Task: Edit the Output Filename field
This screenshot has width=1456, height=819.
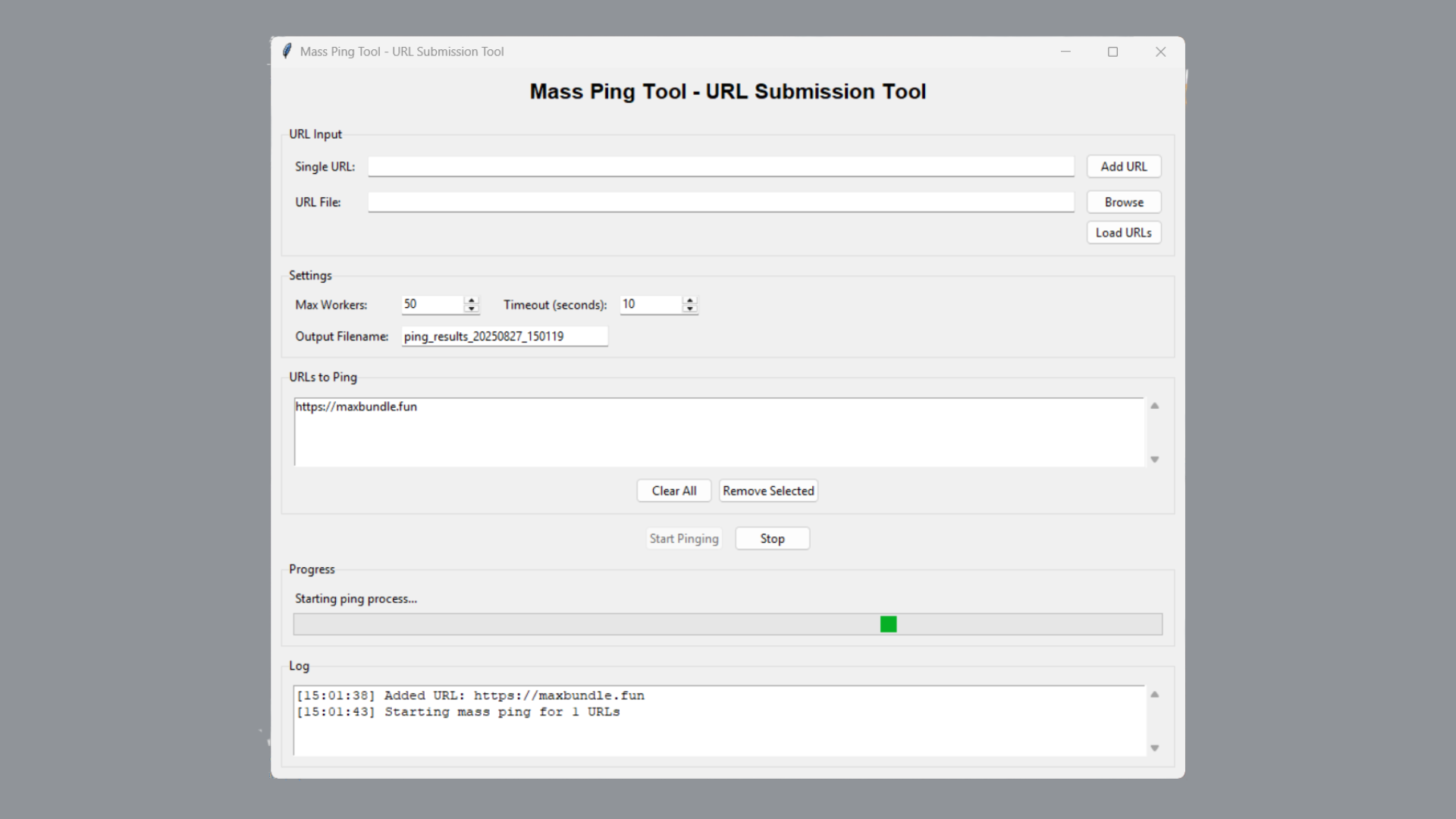Action: 504,337
